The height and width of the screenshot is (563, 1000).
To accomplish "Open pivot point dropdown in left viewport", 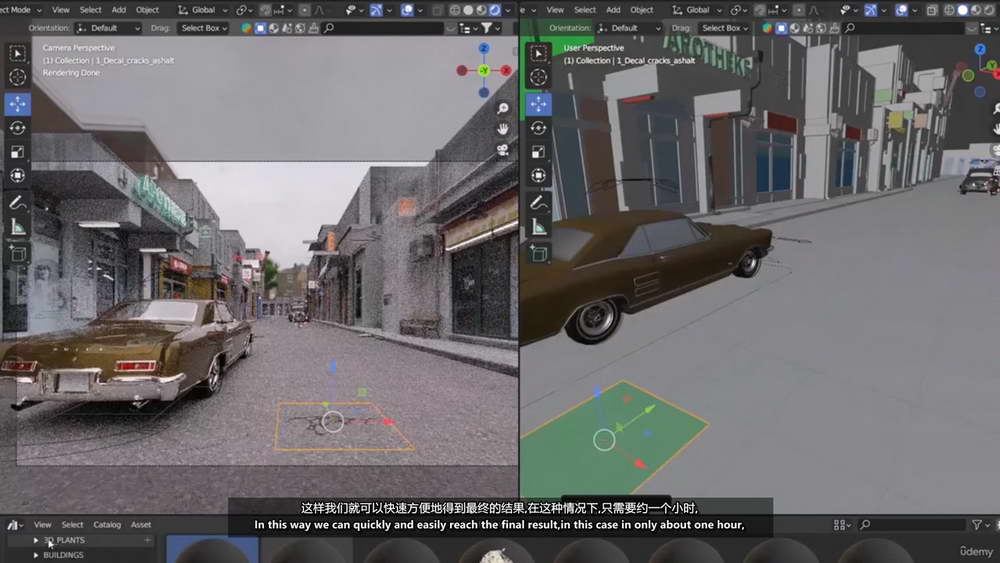I will tap(244, 10).
